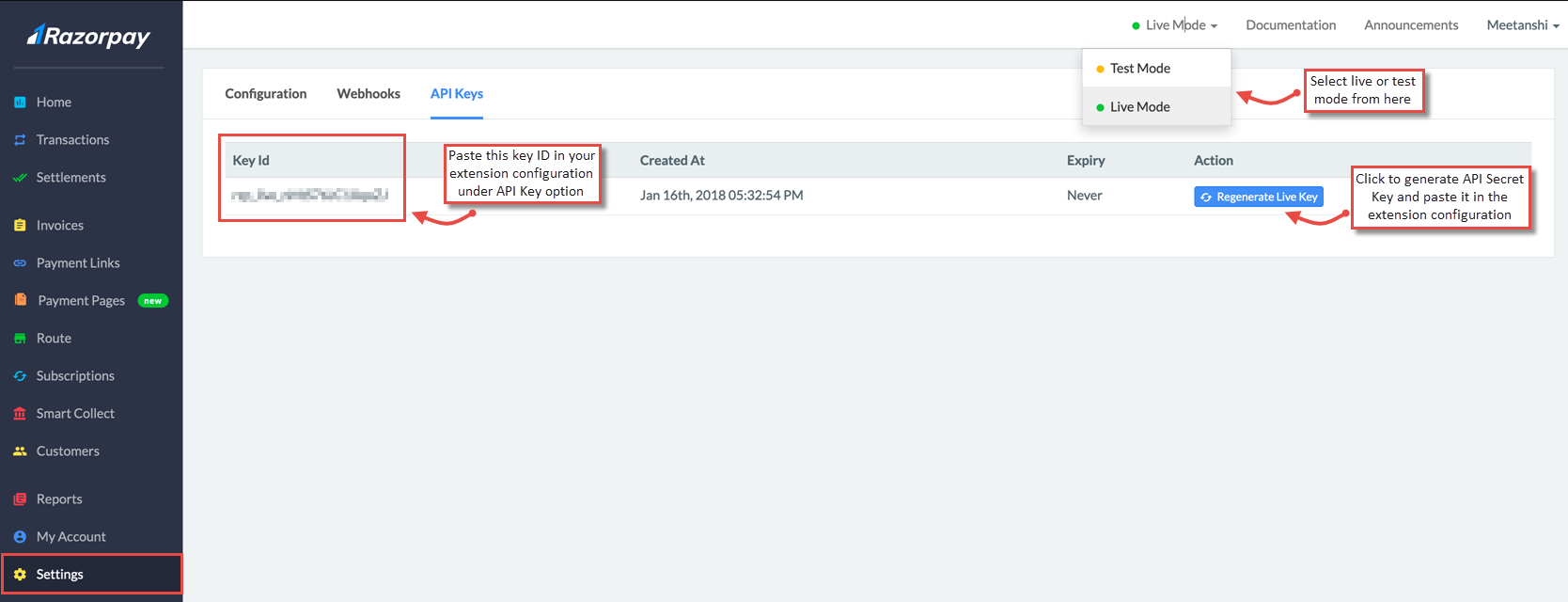Choose Live Mode from dropdown menu
This screenshot has height=602, width=1568.
coord(1156,106)
